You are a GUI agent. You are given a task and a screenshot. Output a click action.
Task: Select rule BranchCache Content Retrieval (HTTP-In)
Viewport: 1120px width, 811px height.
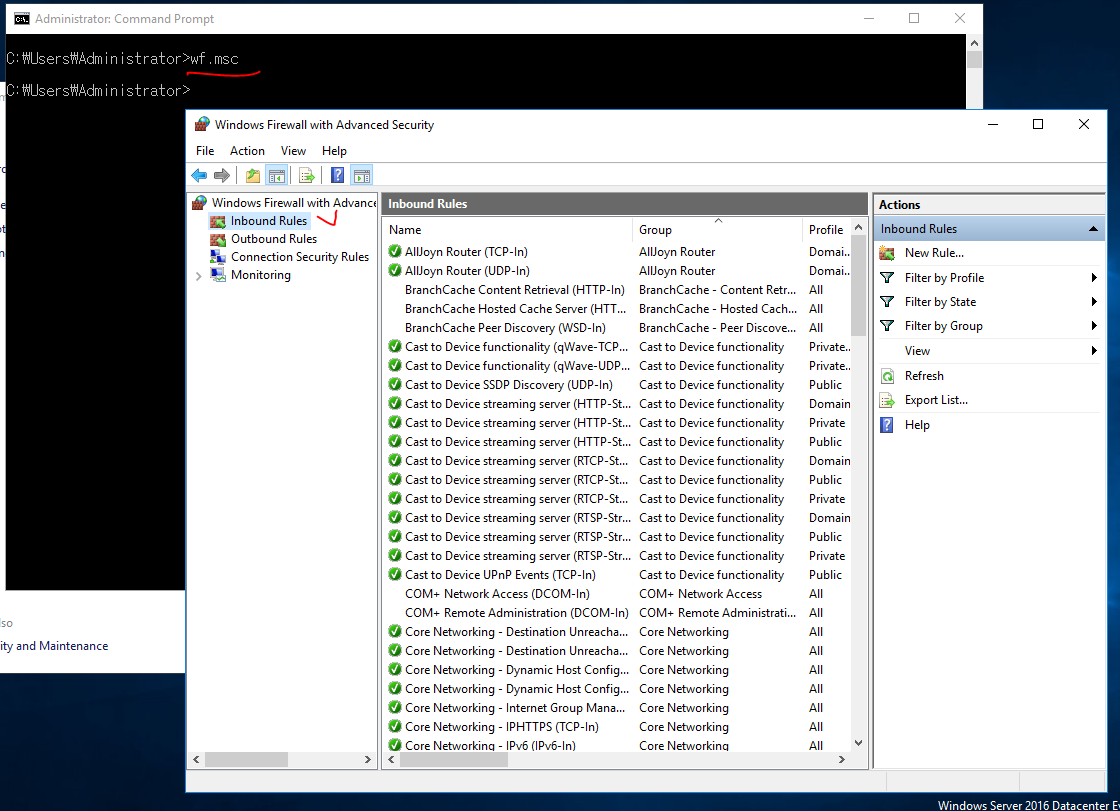(x=514, y=290)
